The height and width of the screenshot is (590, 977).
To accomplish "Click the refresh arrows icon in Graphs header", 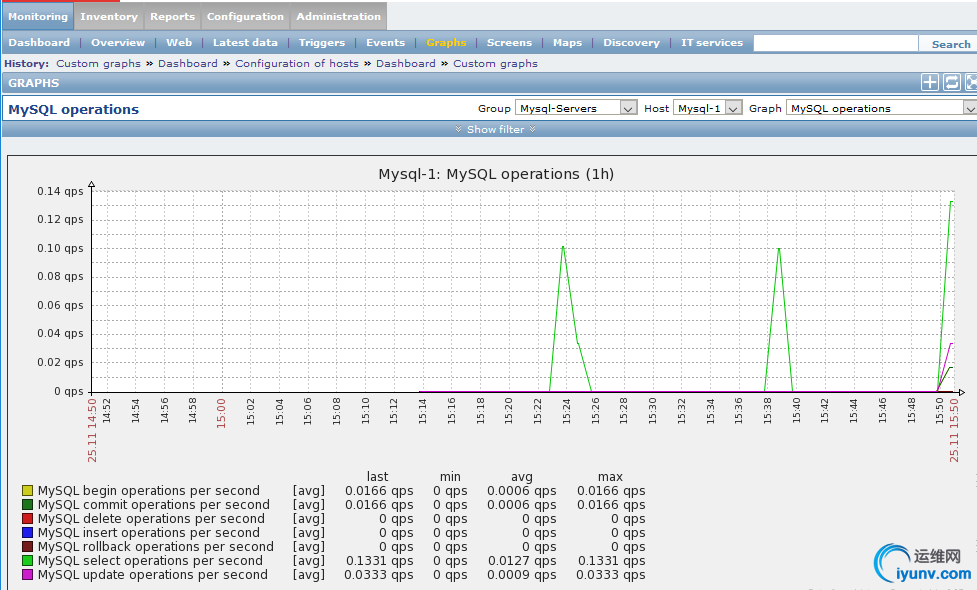I will [x=951, y=83].
